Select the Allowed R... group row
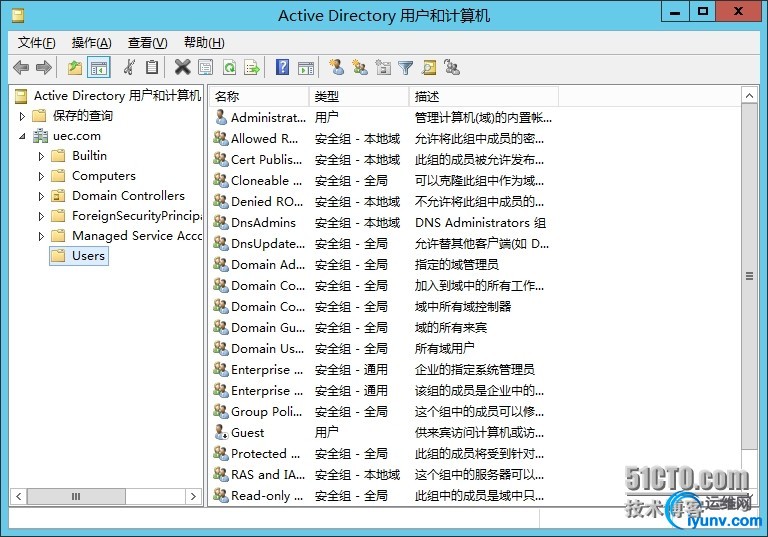768x537 pixels. 383,138
